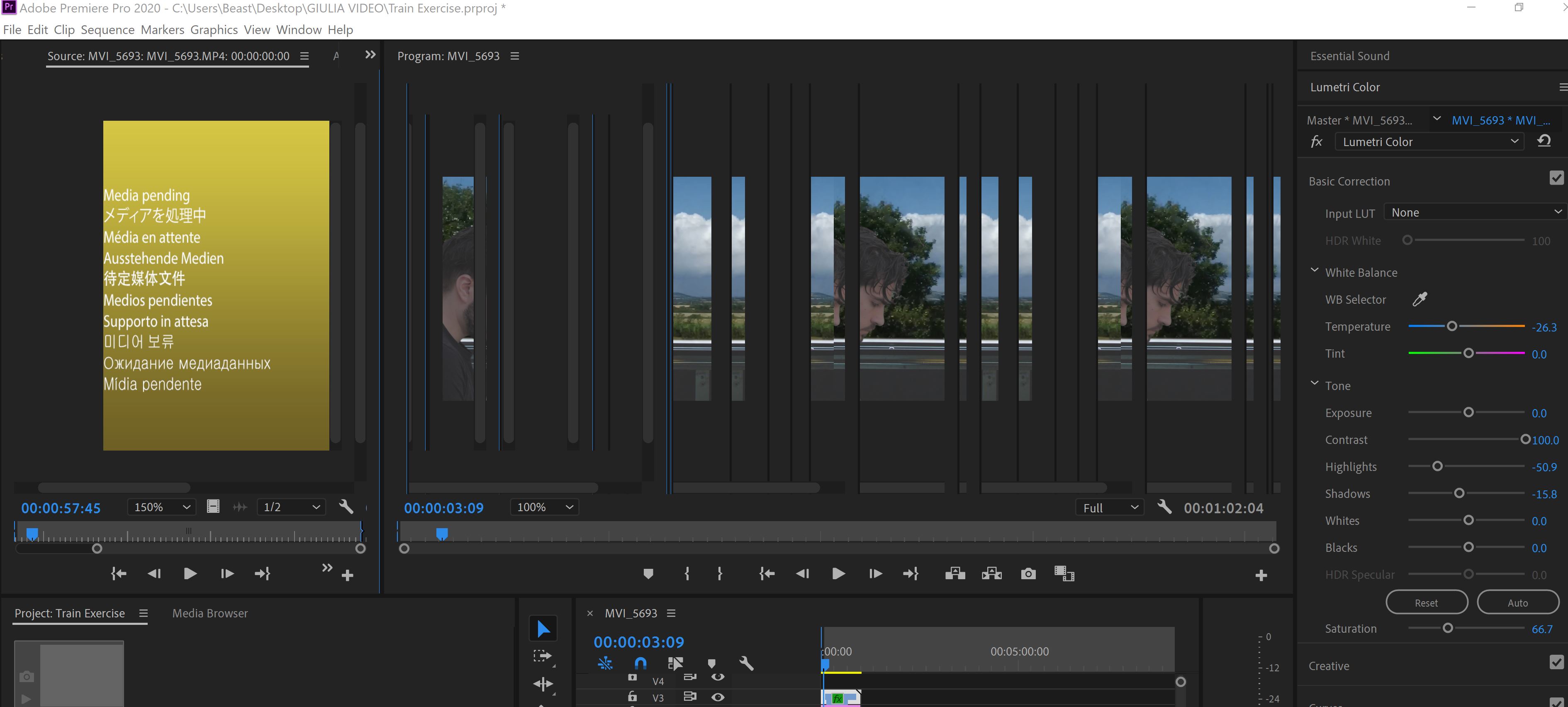The image size is (1568, 707).
Task: Click the Extract icon in Program monitor
Action: pos(990,573)
